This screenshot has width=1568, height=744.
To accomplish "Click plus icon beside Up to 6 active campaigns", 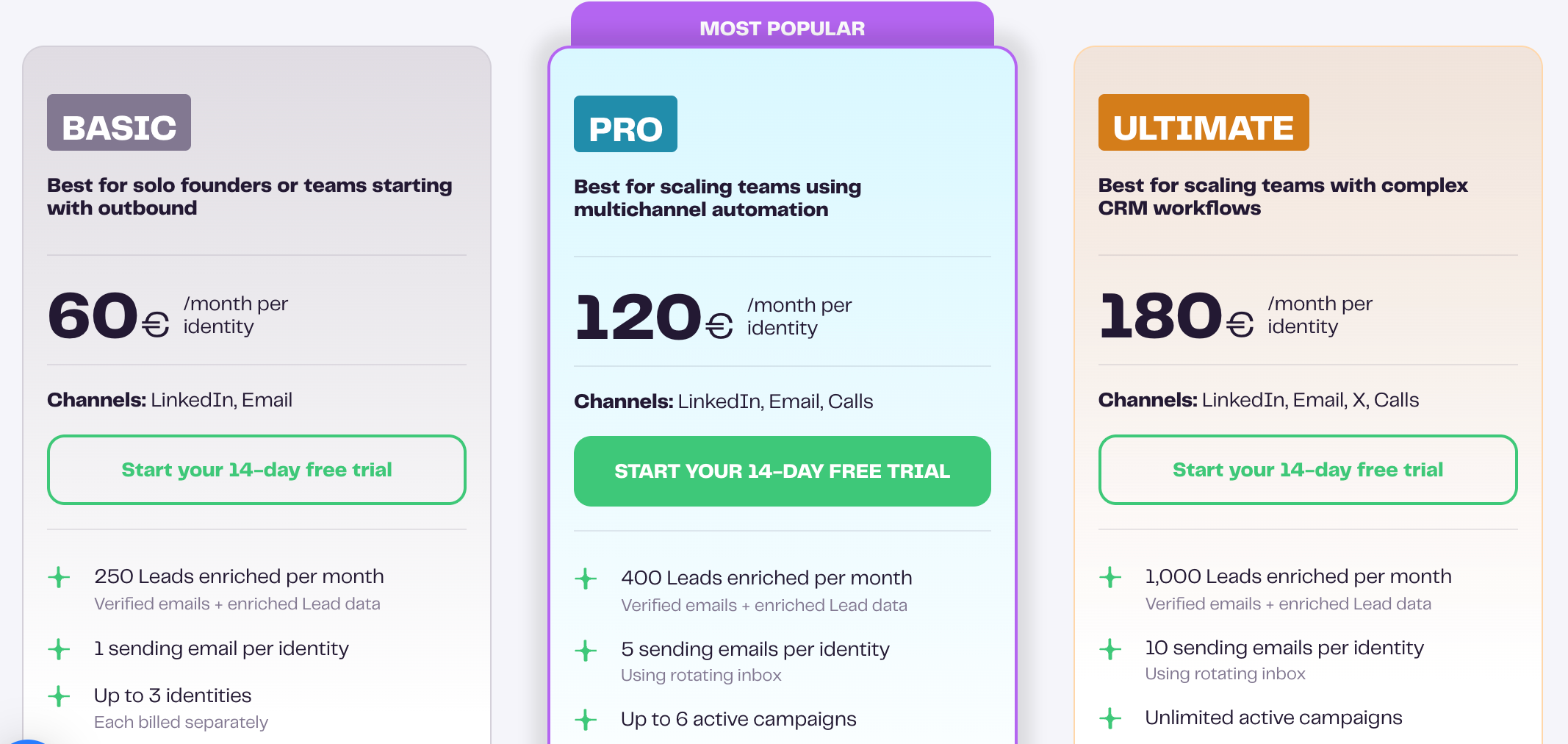I will [586, 720].
